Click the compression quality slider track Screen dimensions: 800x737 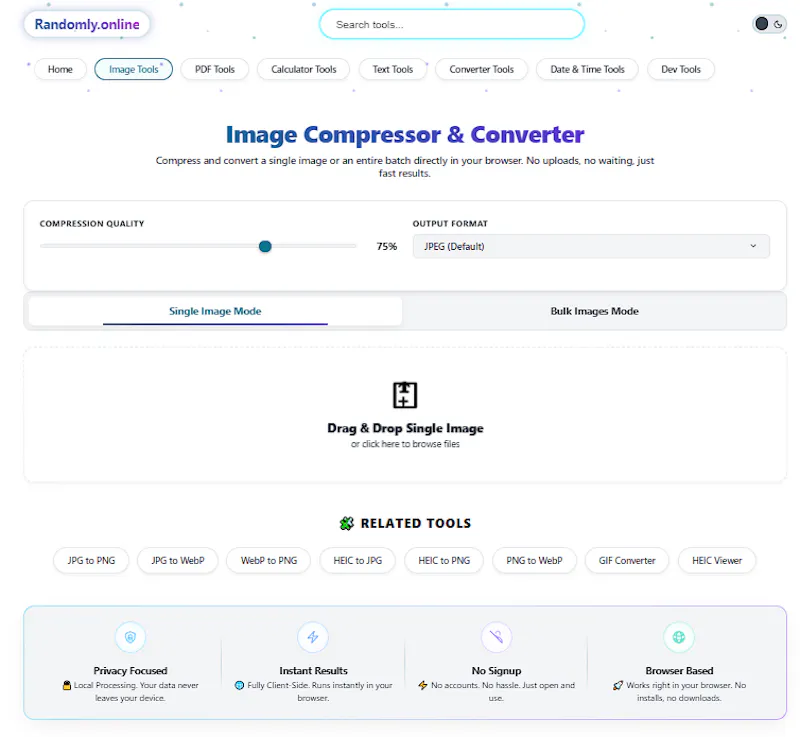tap(198, 246)
